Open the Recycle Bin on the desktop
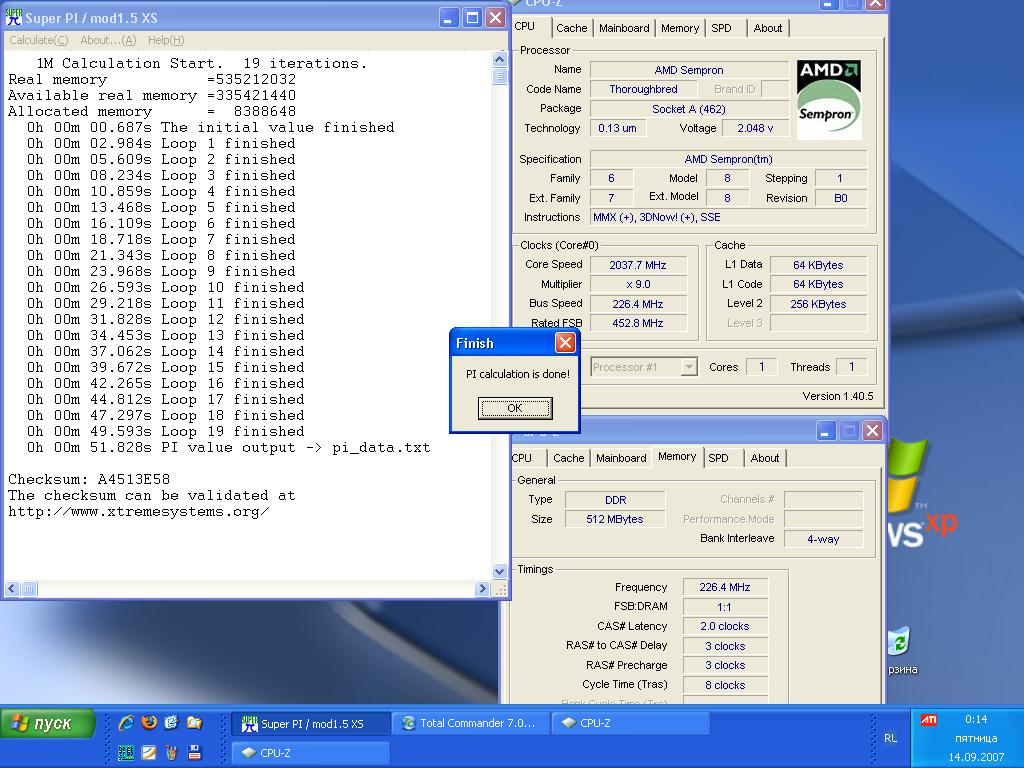Screen dimensions: 1024x768 (899, 641)
